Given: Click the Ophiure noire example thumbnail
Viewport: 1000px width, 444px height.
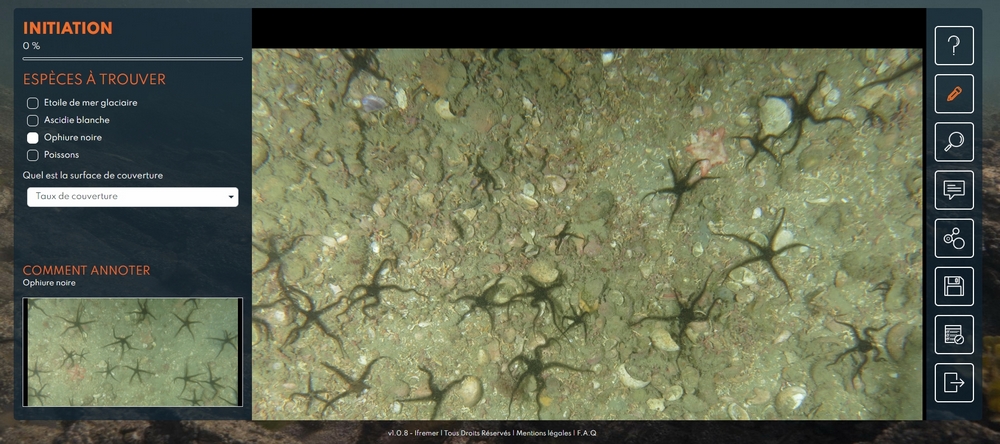Looking at the screenshot, I should coord(132,352).
